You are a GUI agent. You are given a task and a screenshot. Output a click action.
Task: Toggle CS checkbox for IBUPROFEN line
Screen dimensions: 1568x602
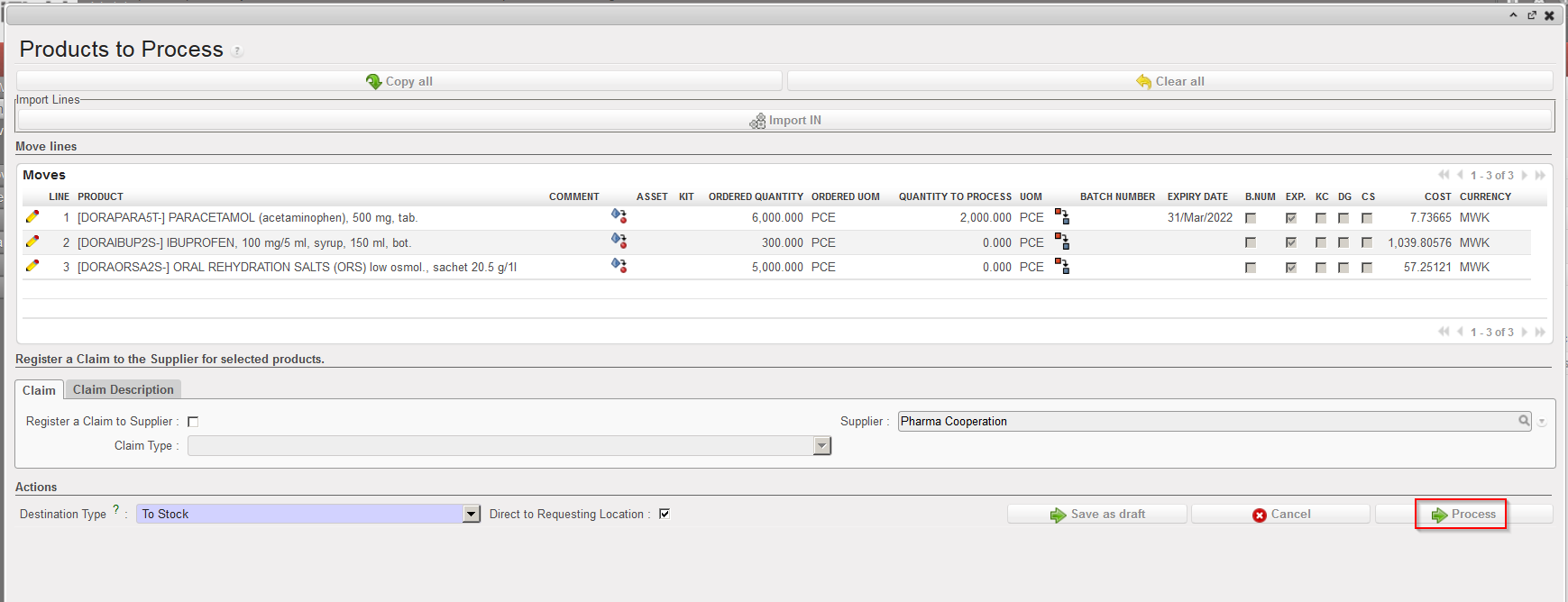1367,242
